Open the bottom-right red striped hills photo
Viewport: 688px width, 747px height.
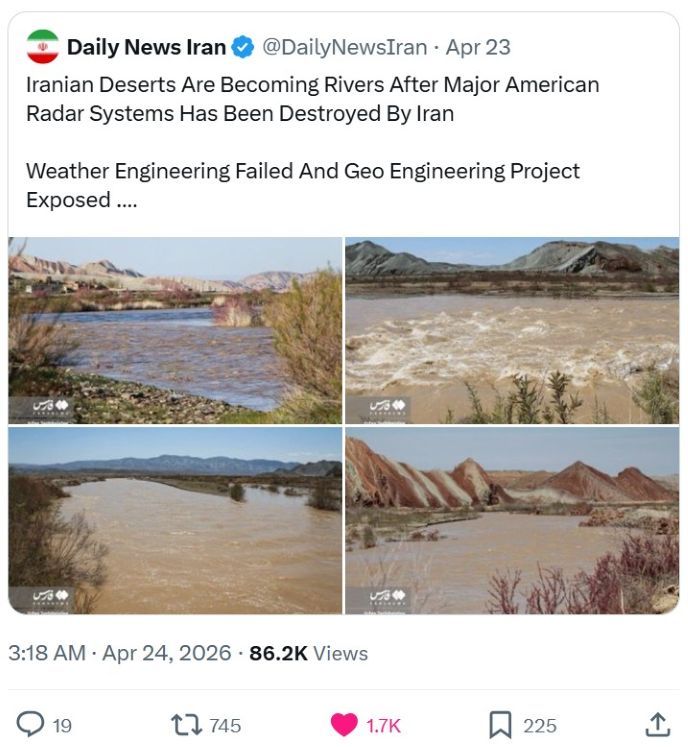coord(512,520)
